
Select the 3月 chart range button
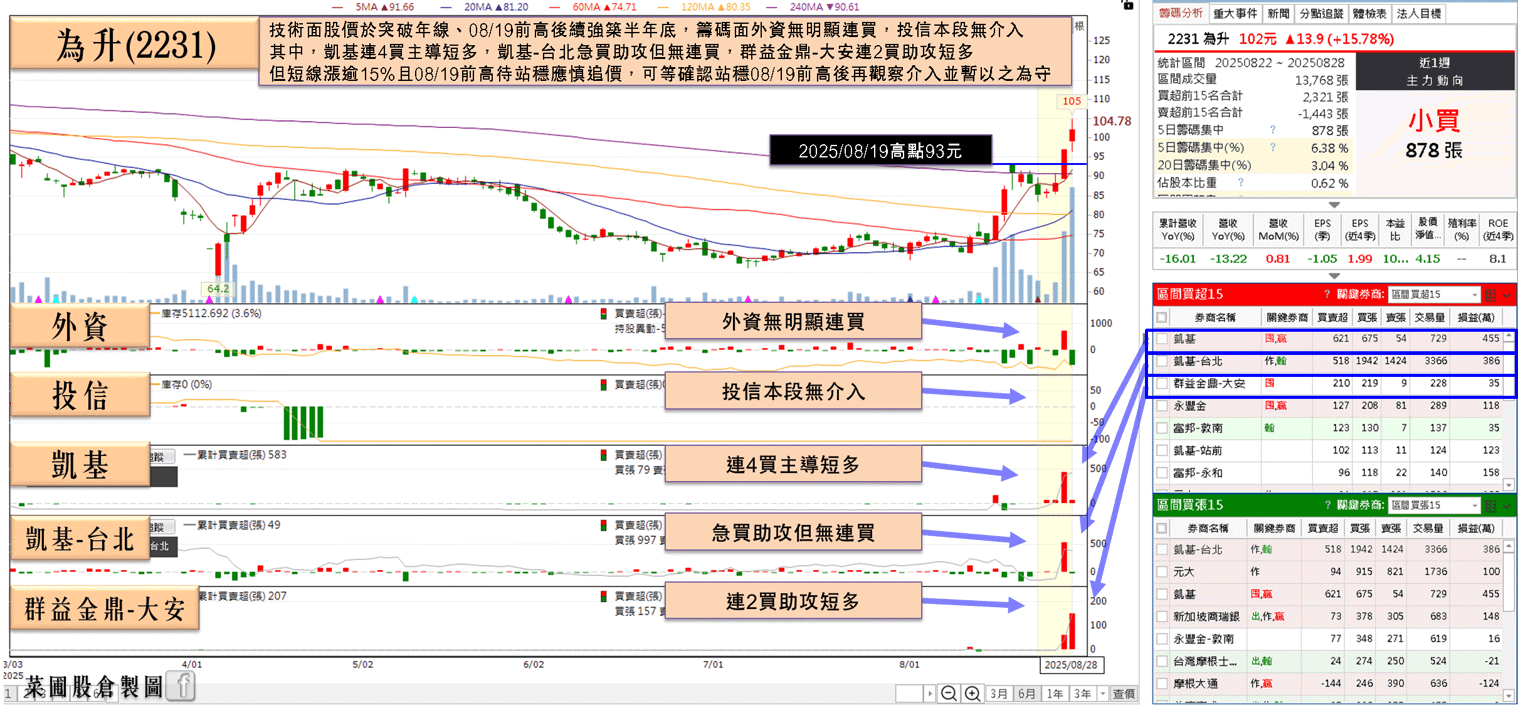tap(999, 694)
